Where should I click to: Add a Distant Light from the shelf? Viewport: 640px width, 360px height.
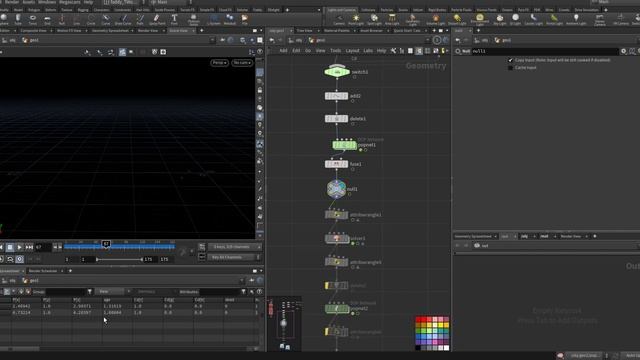[x=457, y=19]
